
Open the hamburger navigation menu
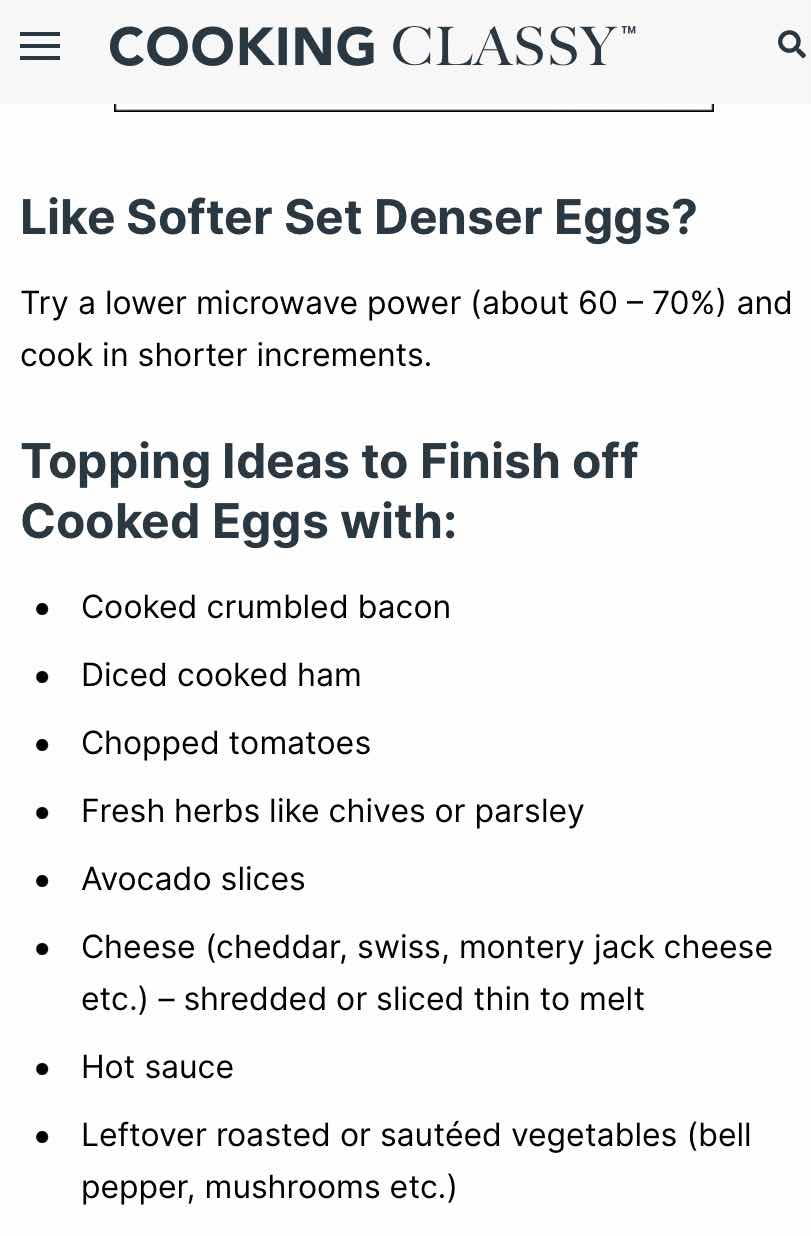[40, 46]
